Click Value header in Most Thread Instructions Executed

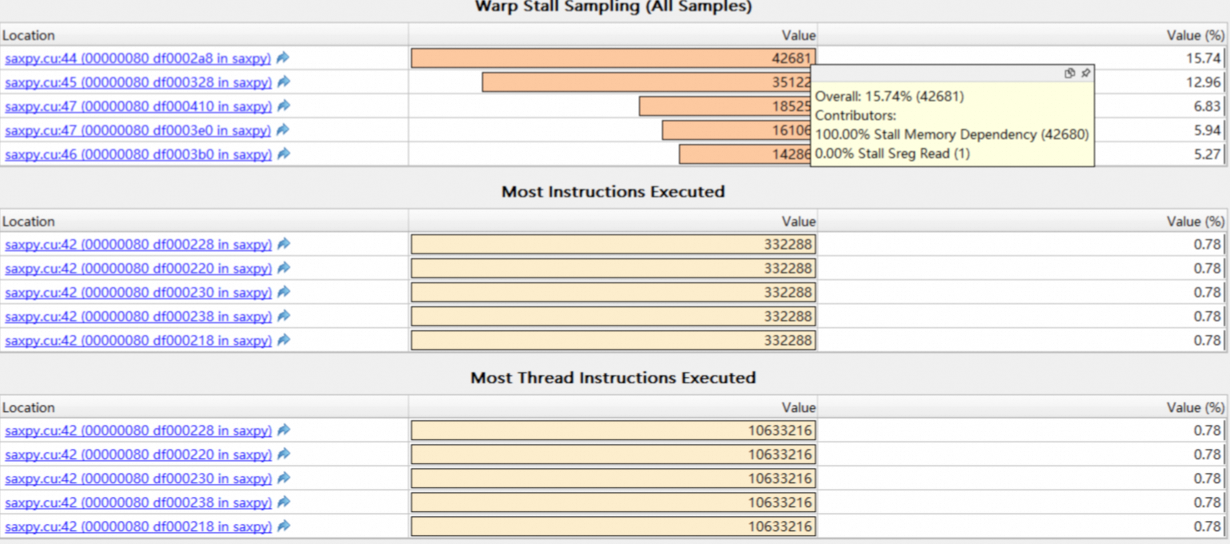[x=798, y=407]
